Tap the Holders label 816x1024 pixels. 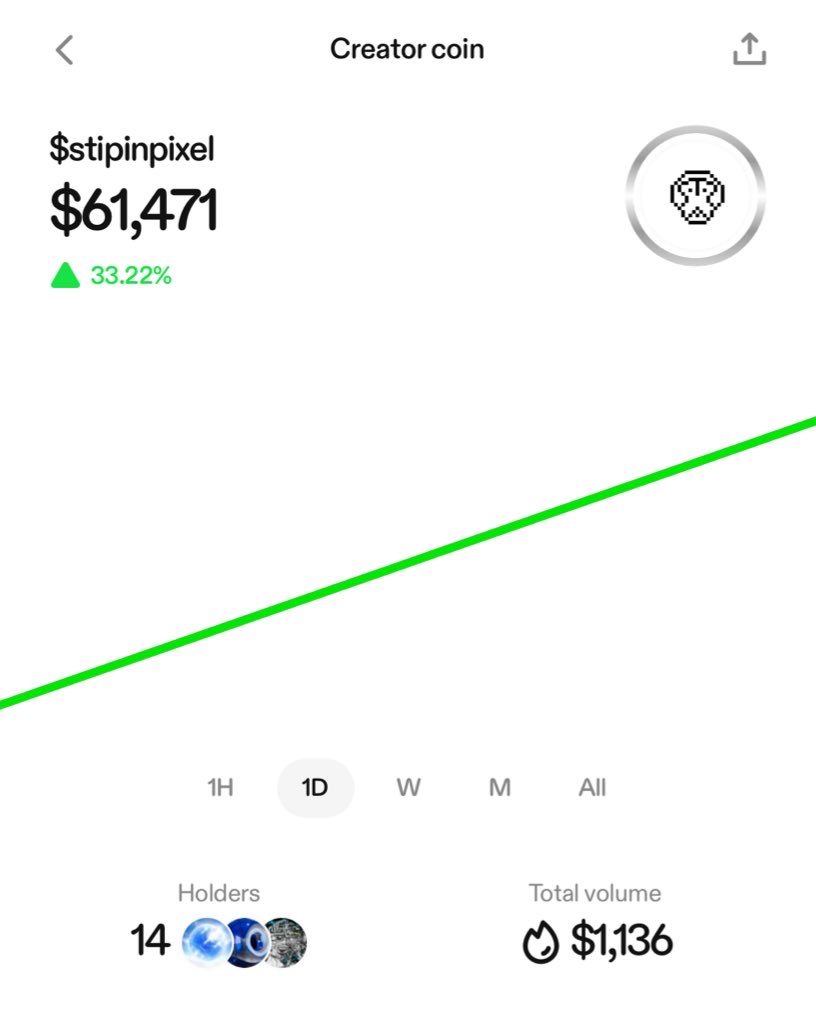click(218, 893)
